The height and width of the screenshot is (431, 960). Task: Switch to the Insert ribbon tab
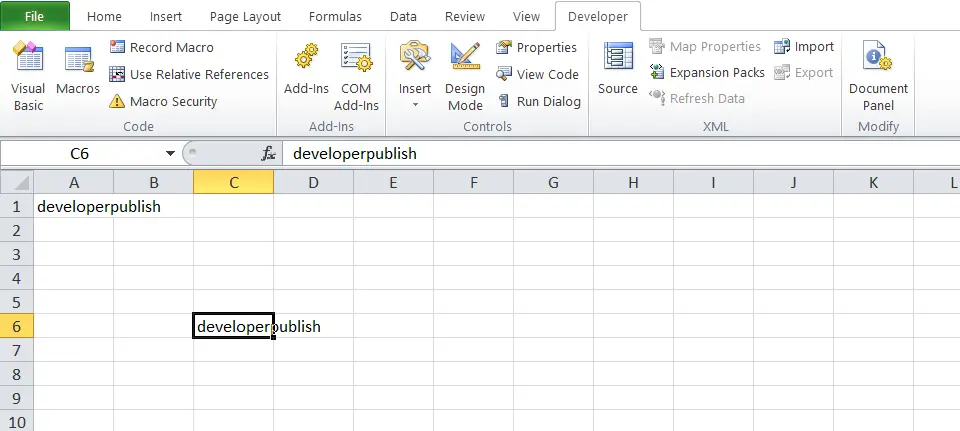(165, 17)
